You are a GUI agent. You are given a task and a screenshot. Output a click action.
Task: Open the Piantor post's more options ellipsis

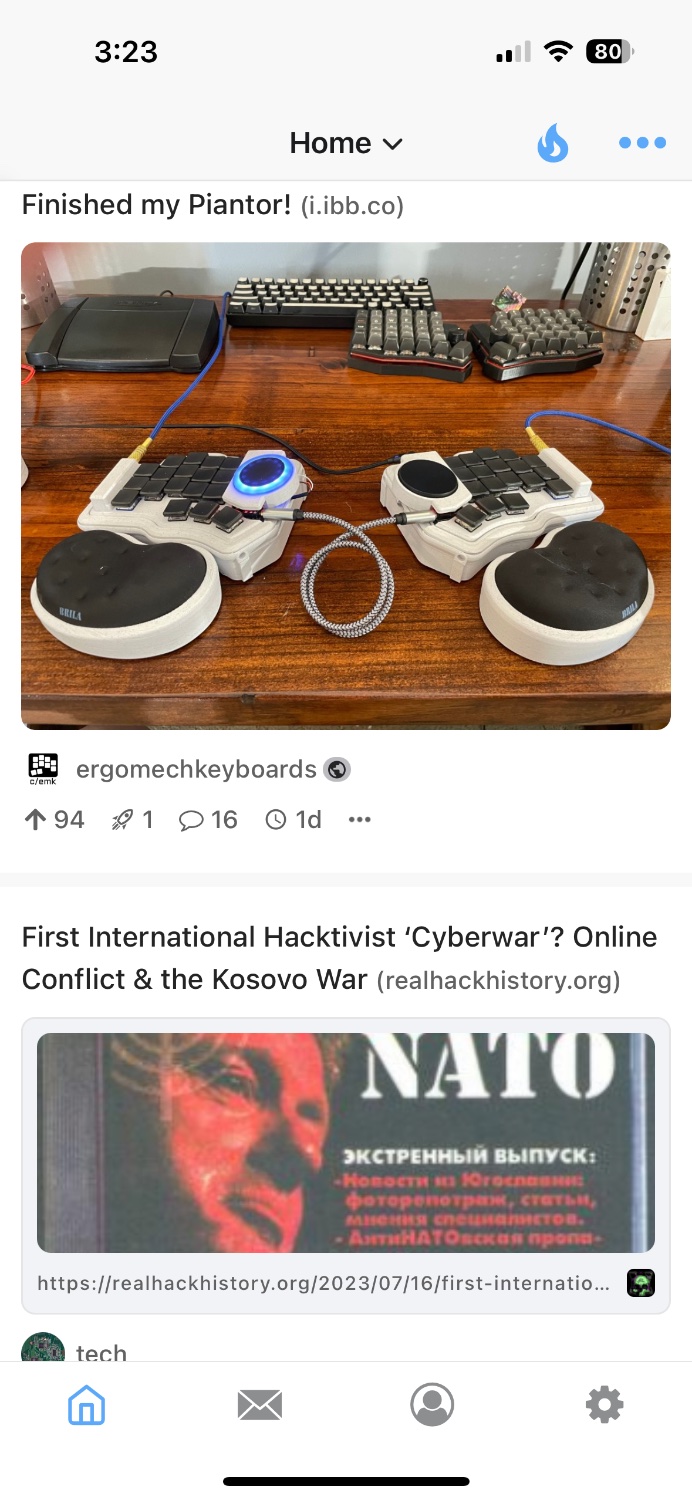(360, 820)
